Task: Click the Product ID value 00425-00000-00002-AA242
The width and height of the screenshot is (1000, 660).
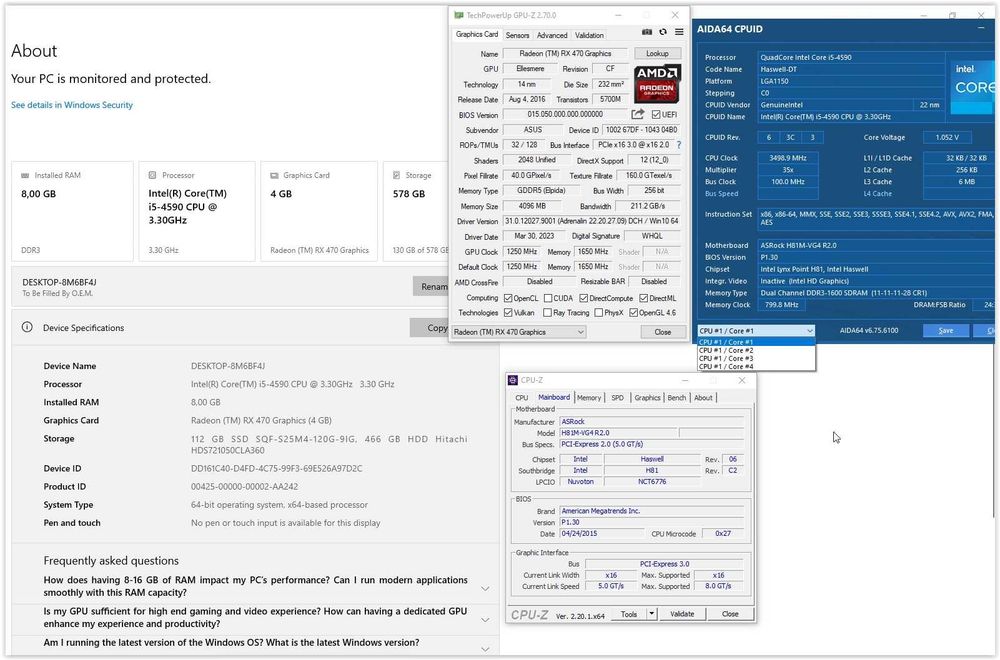Action: click(x=244, y=487)
